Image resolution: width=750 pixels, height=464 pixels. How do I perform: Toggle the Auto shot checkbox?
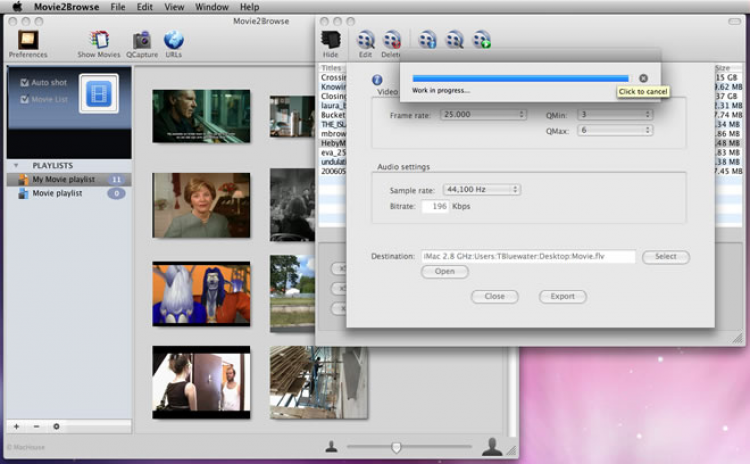point(25,83)
